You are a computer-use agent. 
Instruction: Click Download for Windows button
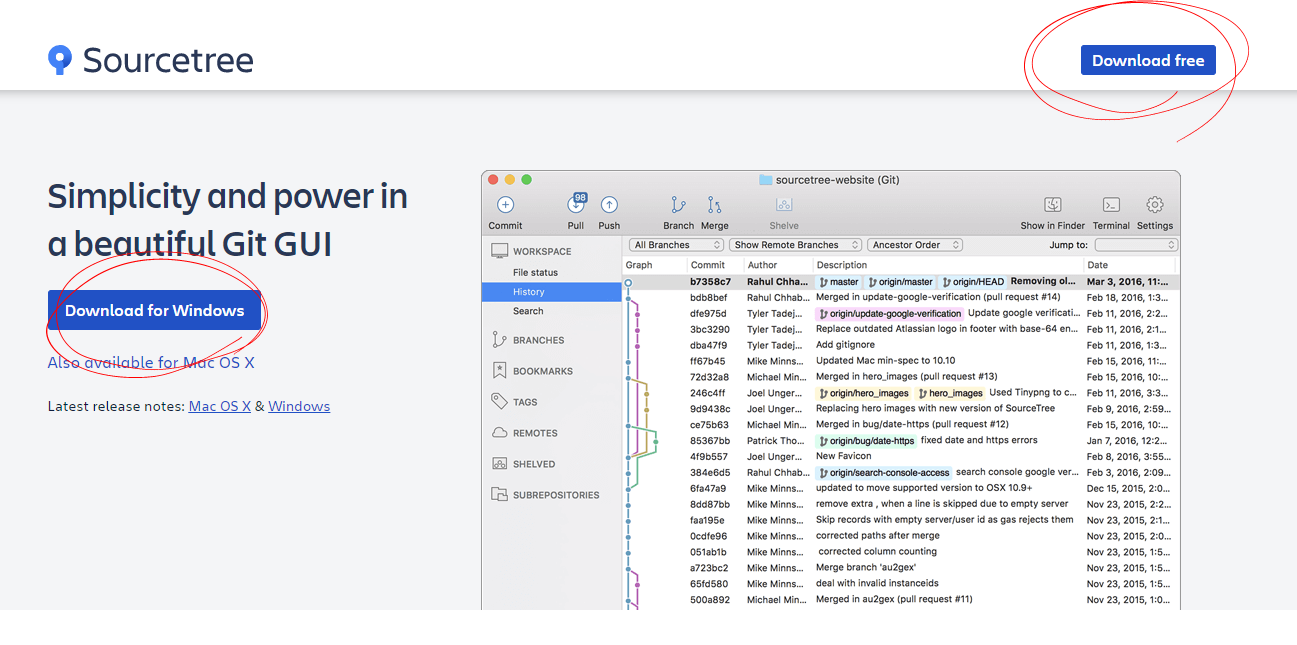155,310
